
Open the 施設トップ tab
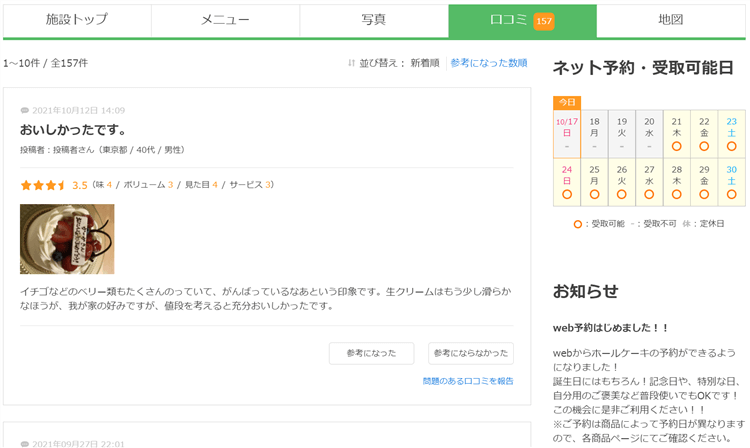76,20
